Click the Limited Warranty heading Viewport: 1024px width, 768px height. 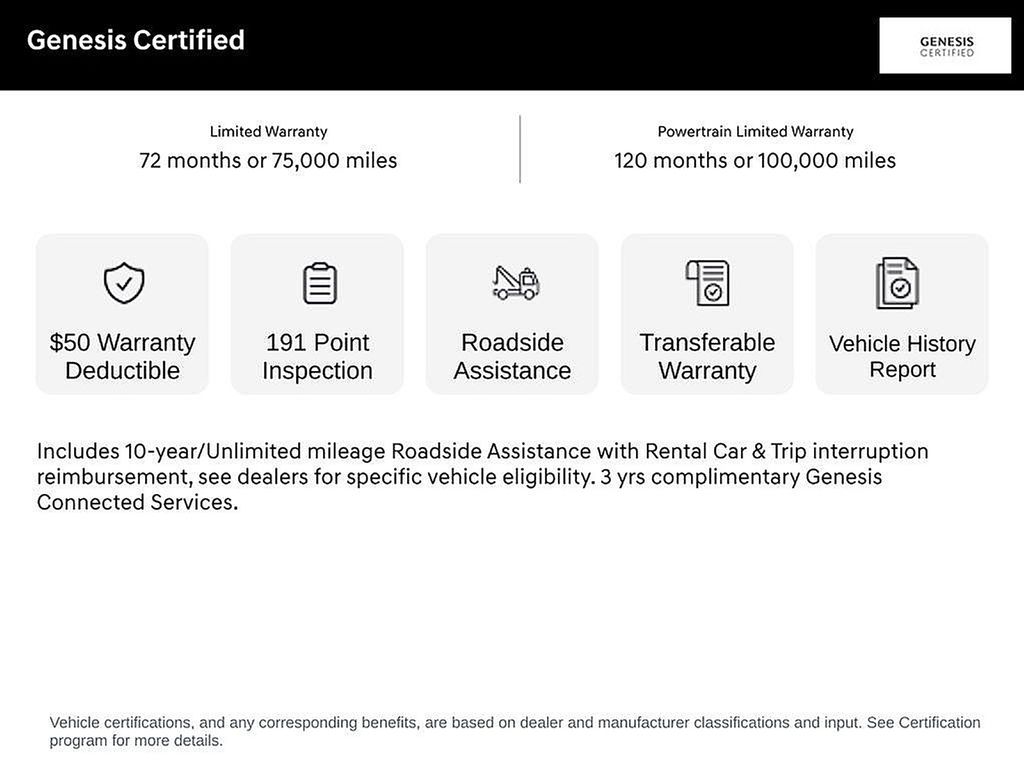(x=268, y=131)
